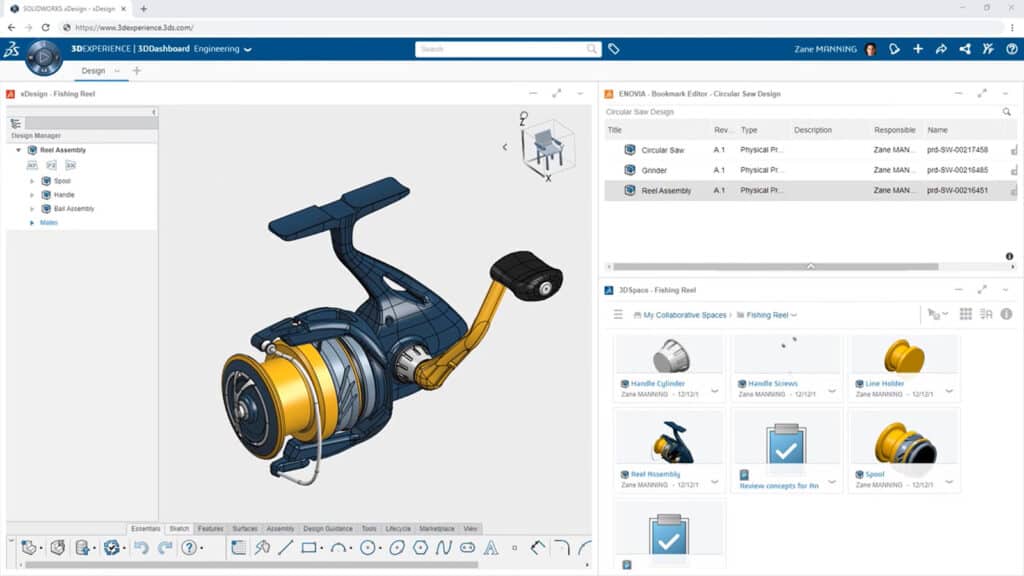
Task: Select the Arc sketch tool
Action: [340, 546]
